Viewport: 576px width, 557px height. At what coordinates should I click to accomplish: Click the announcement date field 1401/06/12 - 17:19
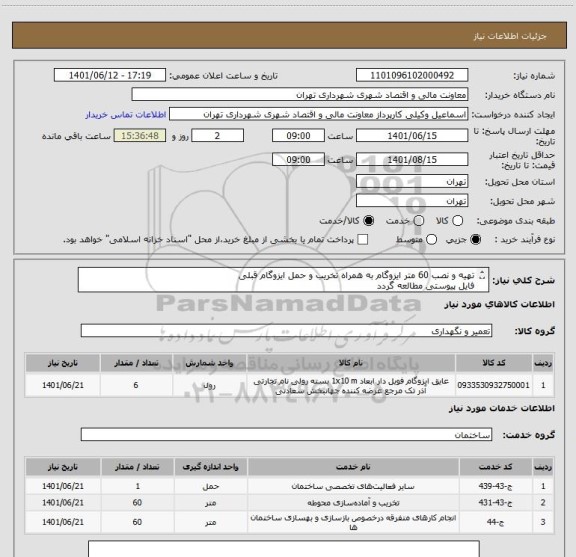click(x=110, y=75)
